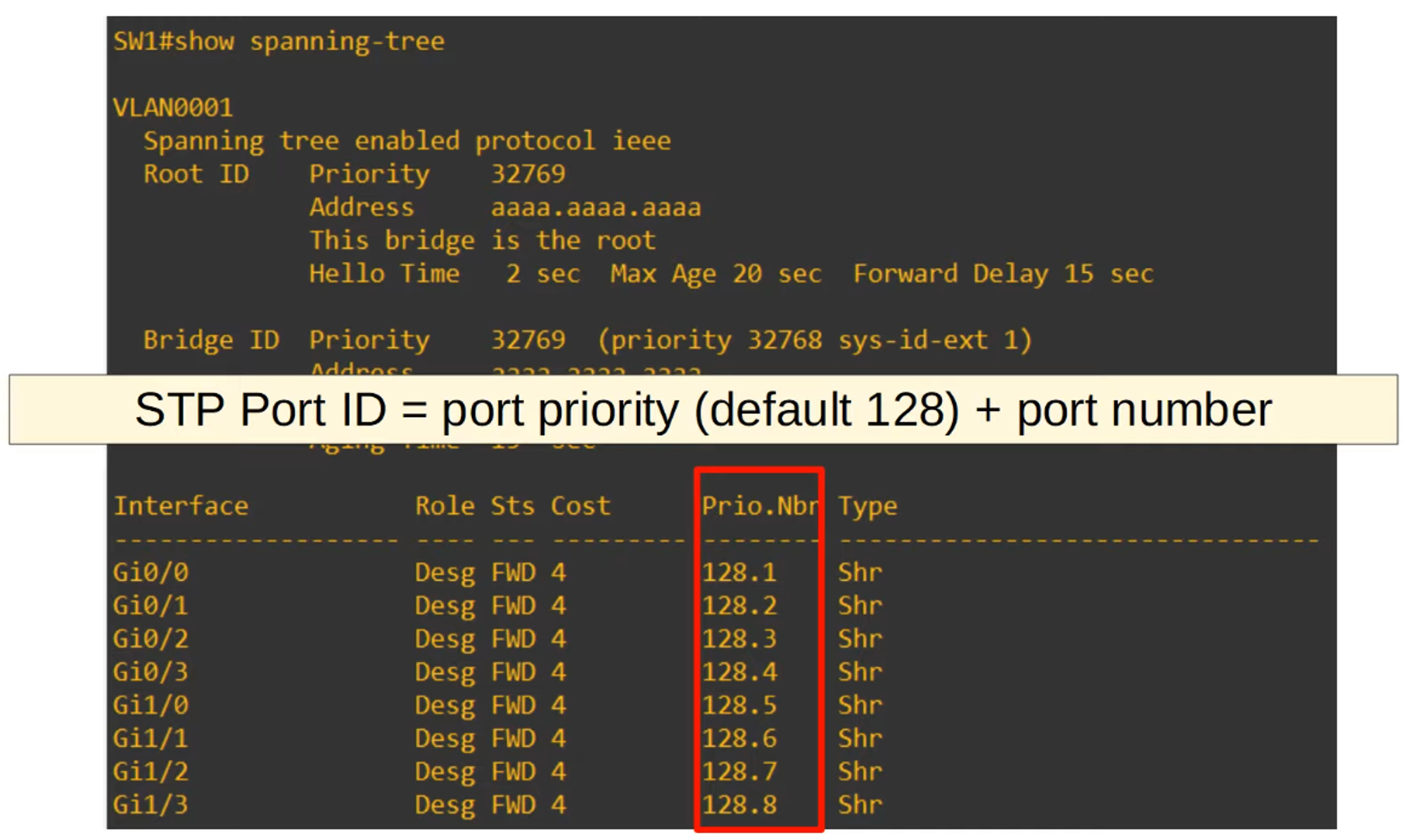Click the Root ID priority value 32769
This screenshot has height=840, width=1407.
528,174
